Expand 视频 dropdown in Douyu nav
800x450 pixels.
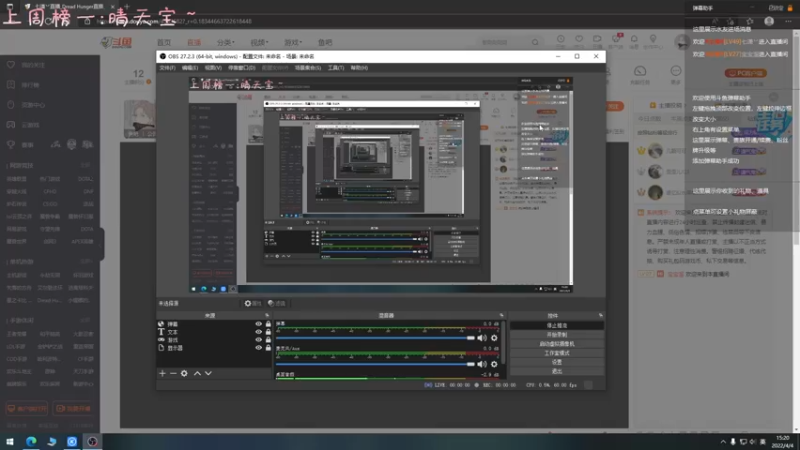tap(259, 42)
